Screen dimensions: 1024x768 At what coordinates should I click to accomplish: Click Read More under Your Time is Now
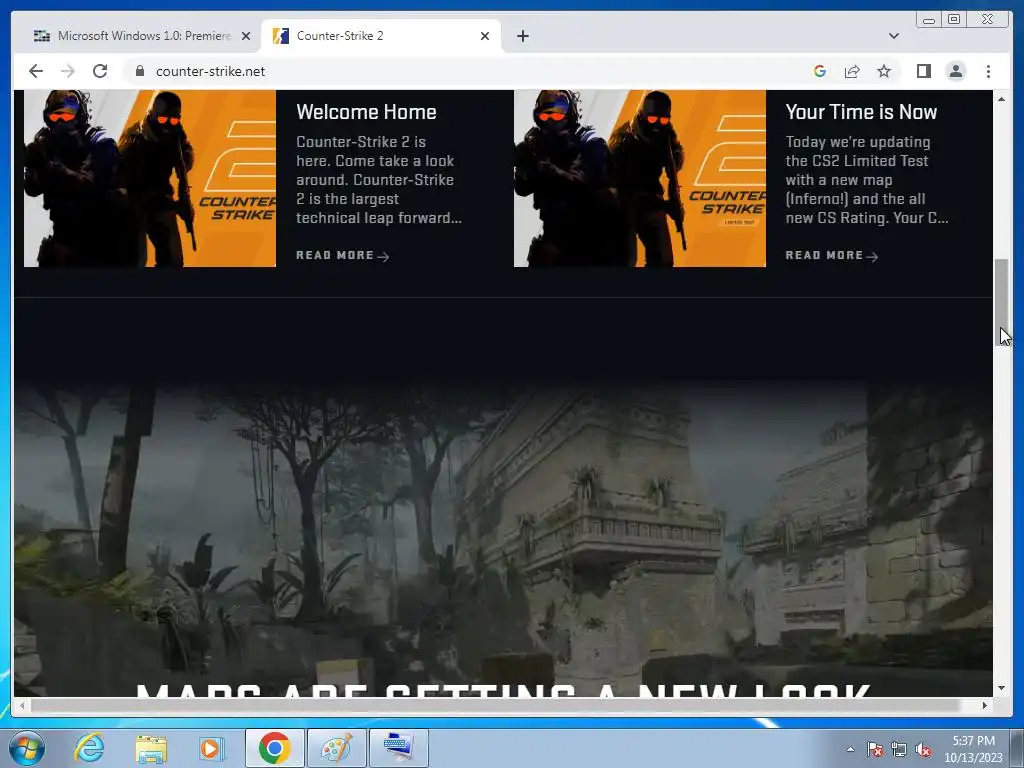tap(831, 255)
